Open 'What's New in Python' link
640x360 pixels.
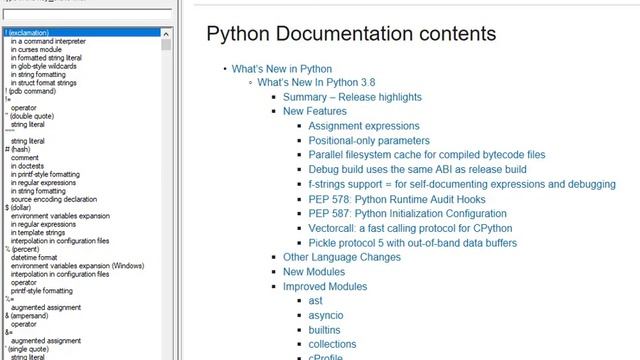282,69
